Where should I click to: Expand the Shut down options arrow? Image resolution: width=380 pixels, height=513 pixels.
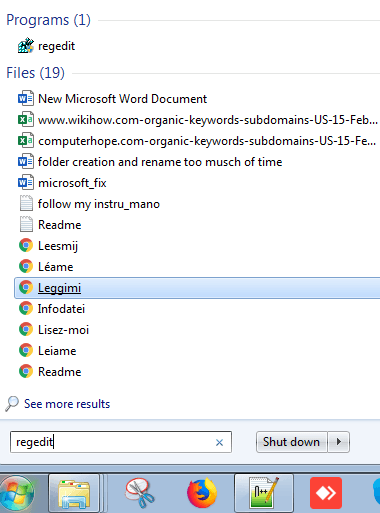point(339,442)
